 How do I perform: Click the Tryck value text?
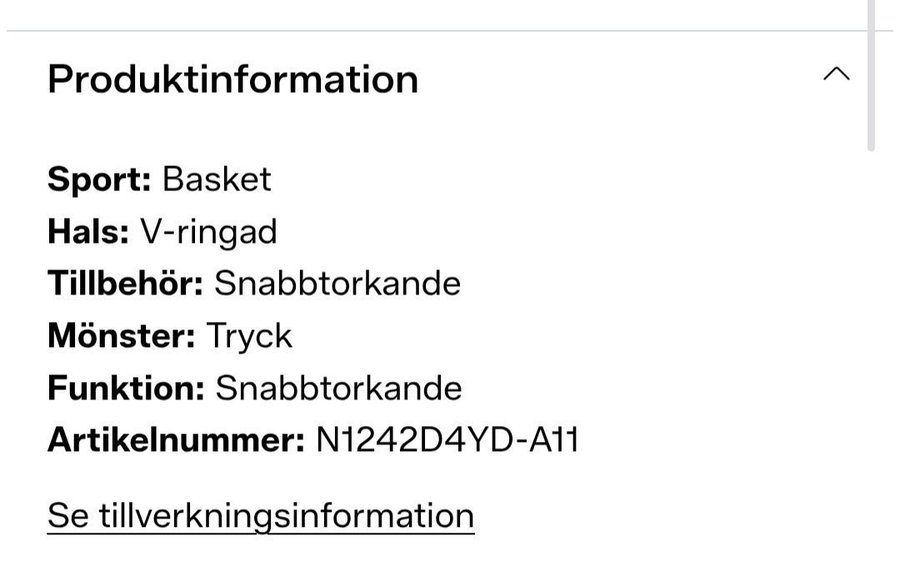point(249,336)
